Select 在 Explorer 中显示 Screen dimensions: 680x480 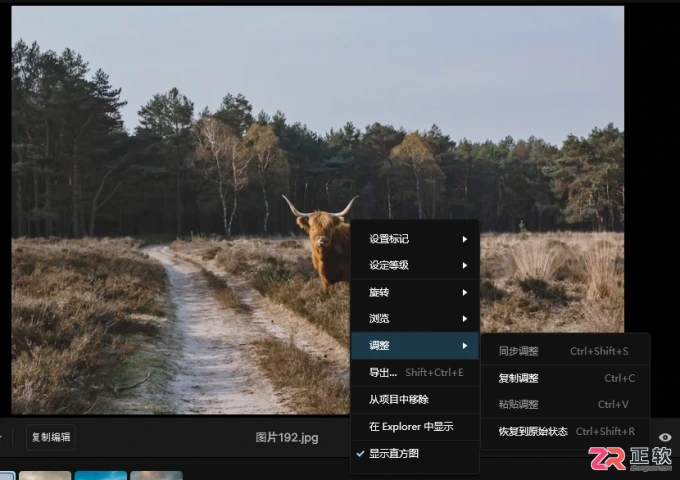coord(415,427)
